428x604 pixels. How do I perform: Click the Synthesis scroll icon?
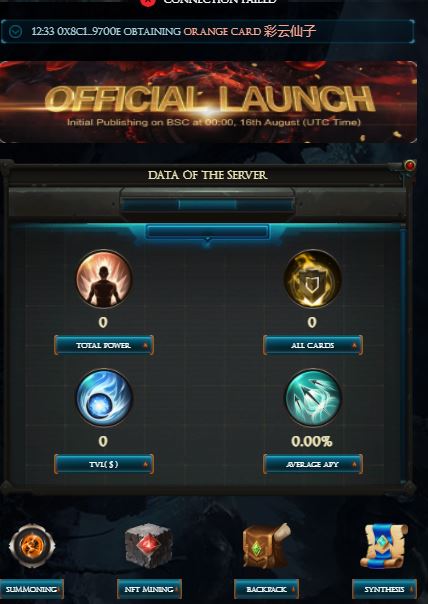[384, 546]
